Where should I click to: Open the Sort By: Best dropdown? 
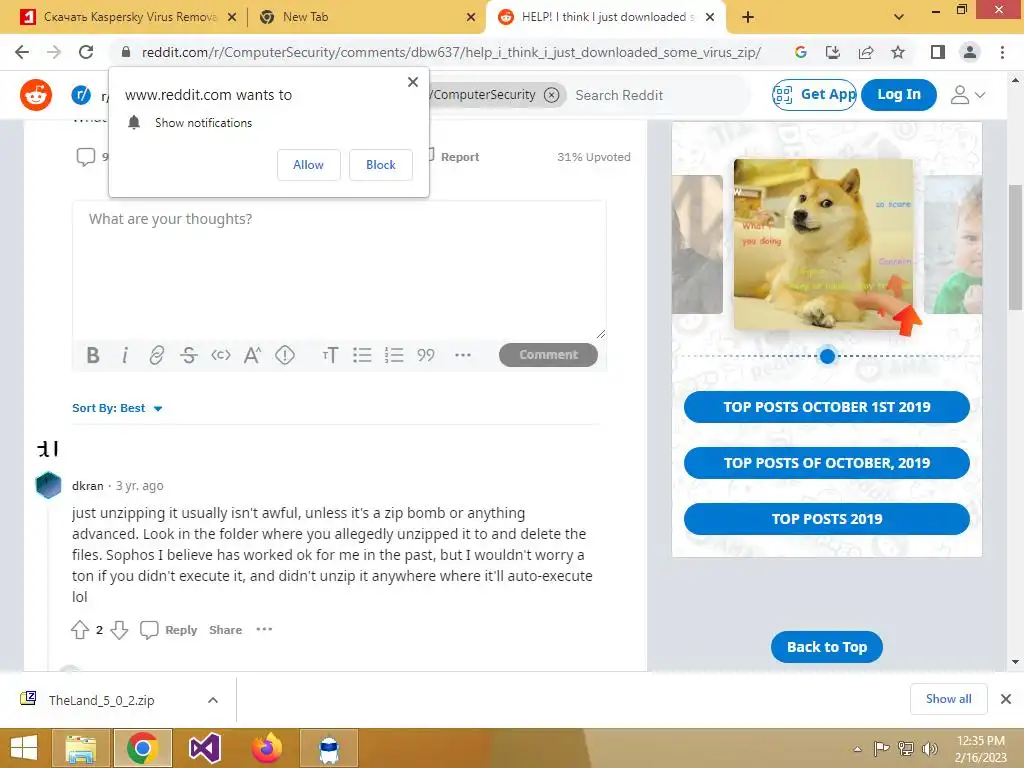[117, 408]
